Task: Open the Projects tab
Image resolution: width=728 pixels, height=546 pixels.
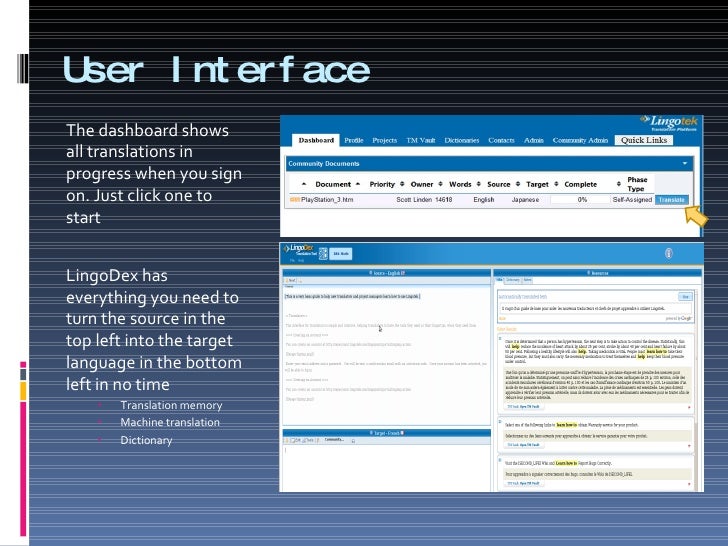Action: (384, 140)
